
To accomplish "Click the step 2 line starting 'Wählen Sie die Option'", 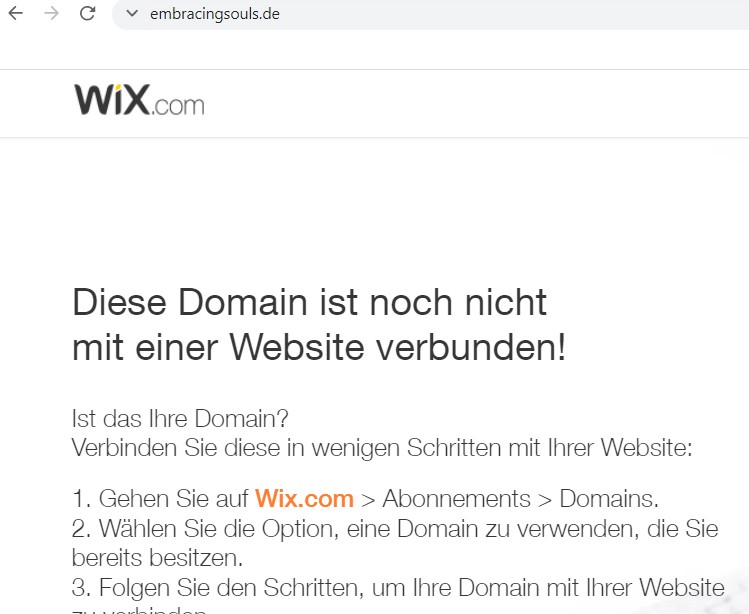I will tap(395, 529).
